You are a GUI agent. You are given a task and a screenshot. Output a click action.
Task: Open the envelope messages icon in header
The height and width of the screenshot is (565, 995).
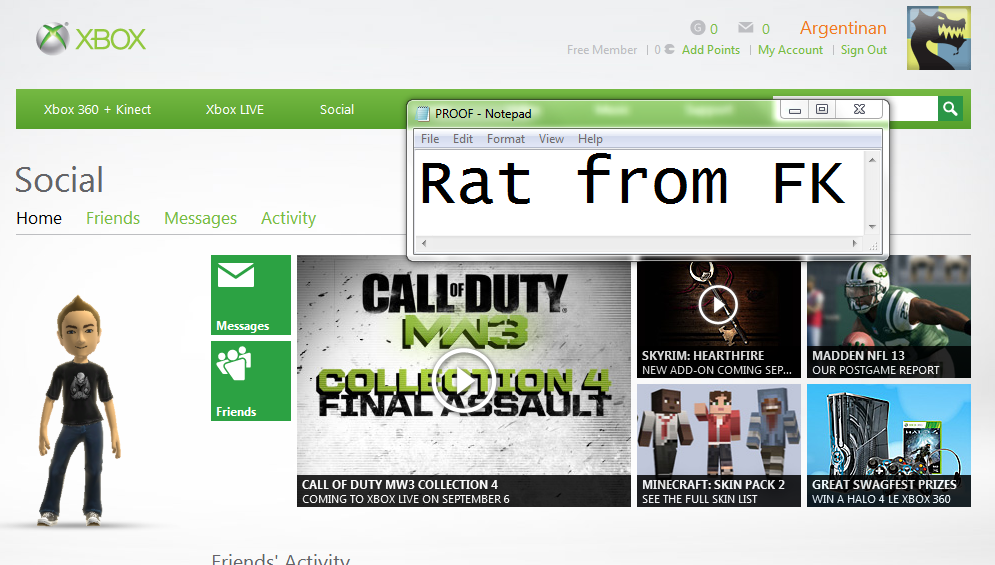pos(746,27)
